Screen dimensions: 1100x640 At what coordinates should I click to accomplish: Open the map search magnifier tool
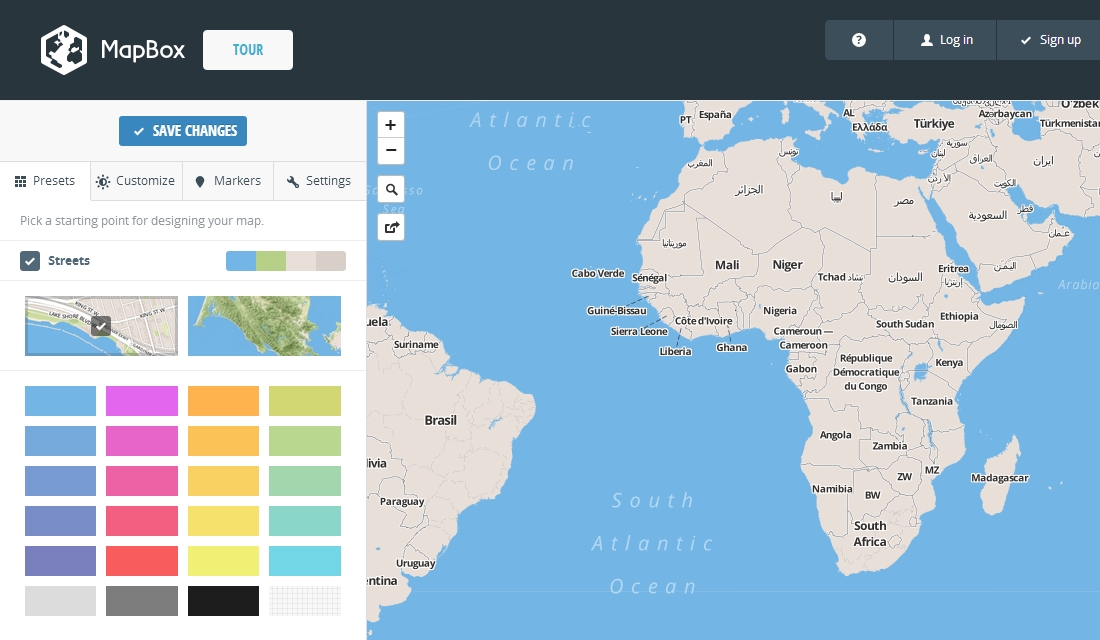(391, 189)
